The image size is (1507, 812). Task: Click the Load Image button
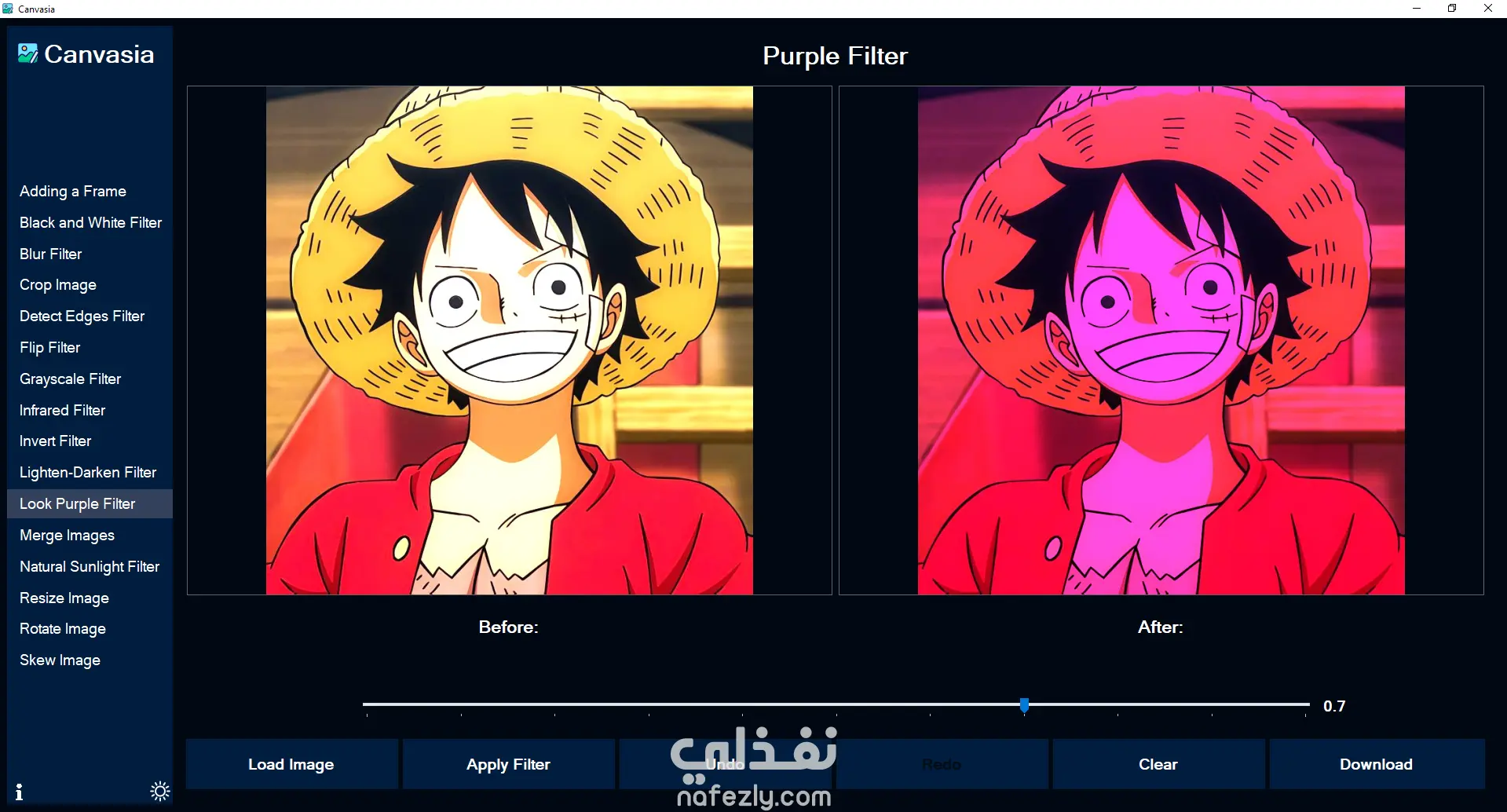(291, 764)
